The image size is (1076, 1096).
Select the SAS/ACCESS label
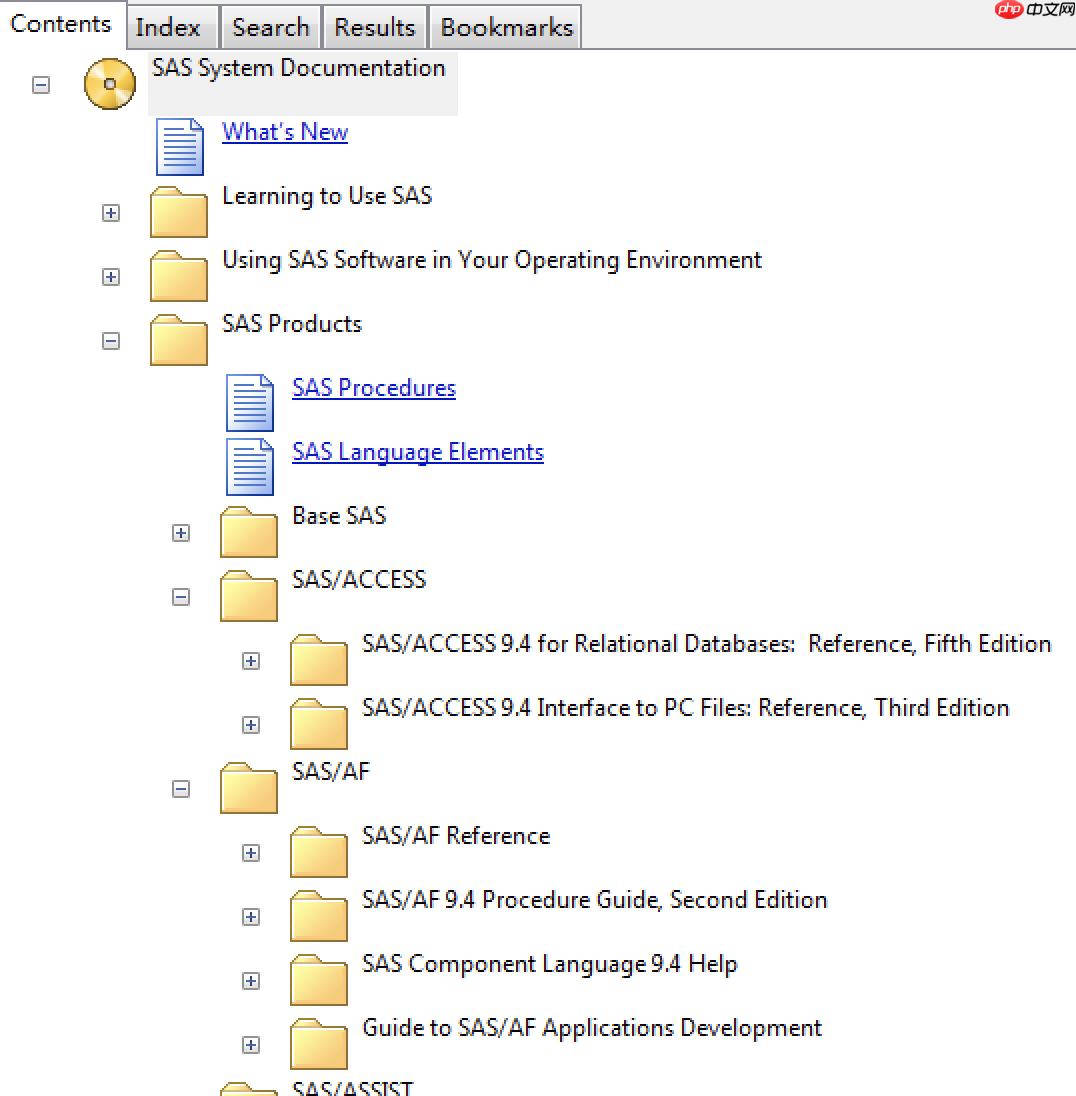pyautogui.click(x=359, y=579)
